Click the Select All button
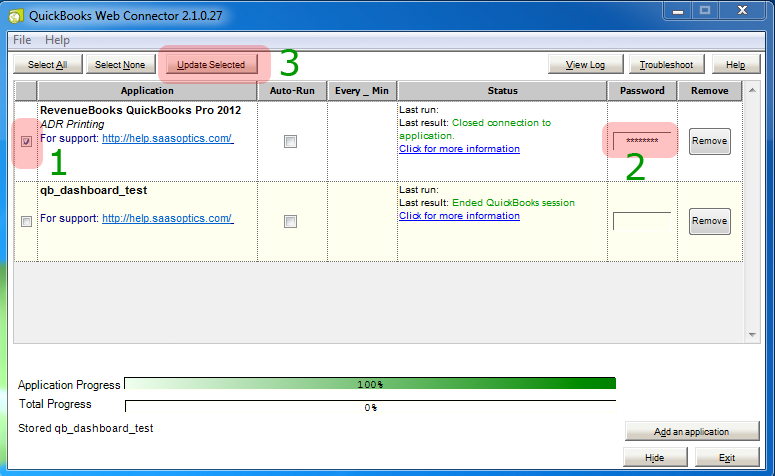Screen dimensions: 775x476 [47, 65]
